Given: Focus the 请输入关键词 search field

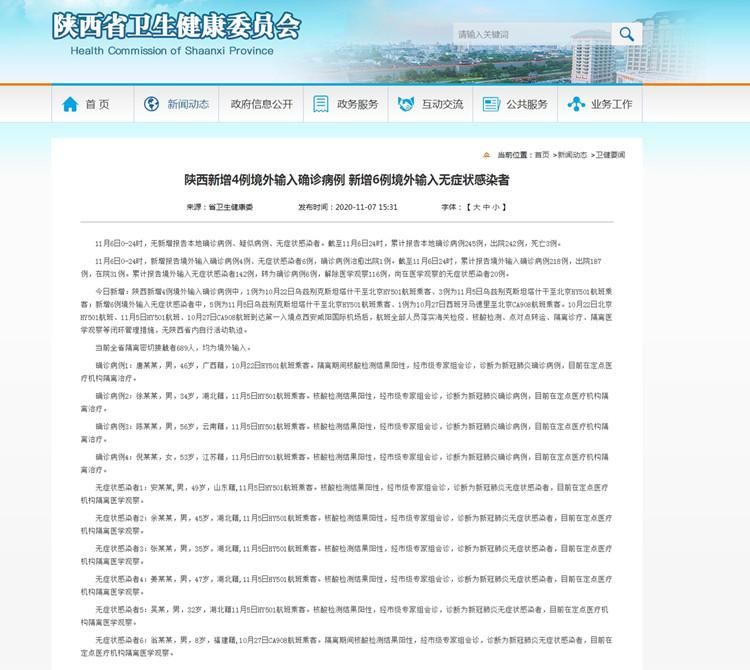Looking at the screenshot, I should (532, 34).
